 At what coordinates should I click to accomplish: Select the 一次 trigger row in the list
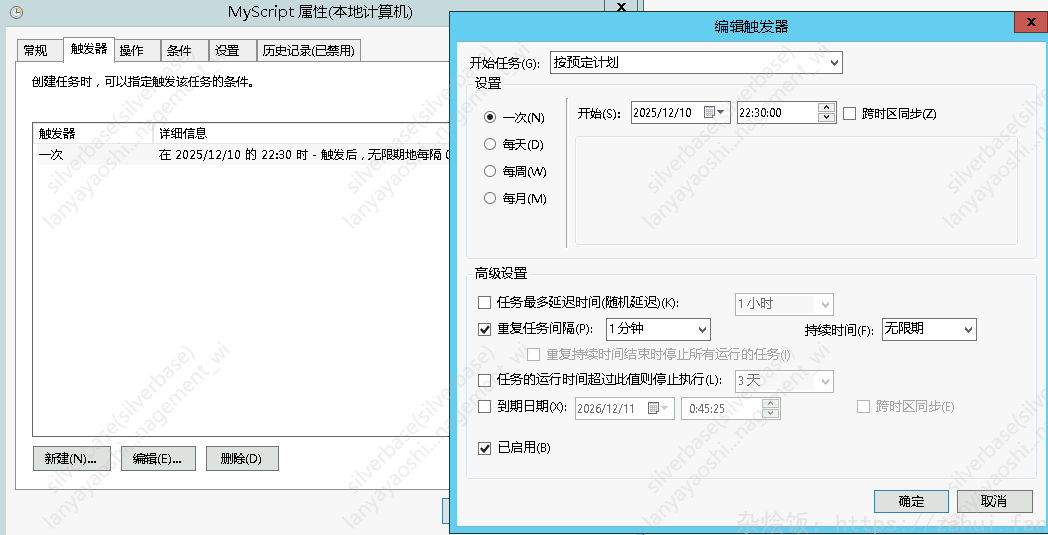(241, 154)
